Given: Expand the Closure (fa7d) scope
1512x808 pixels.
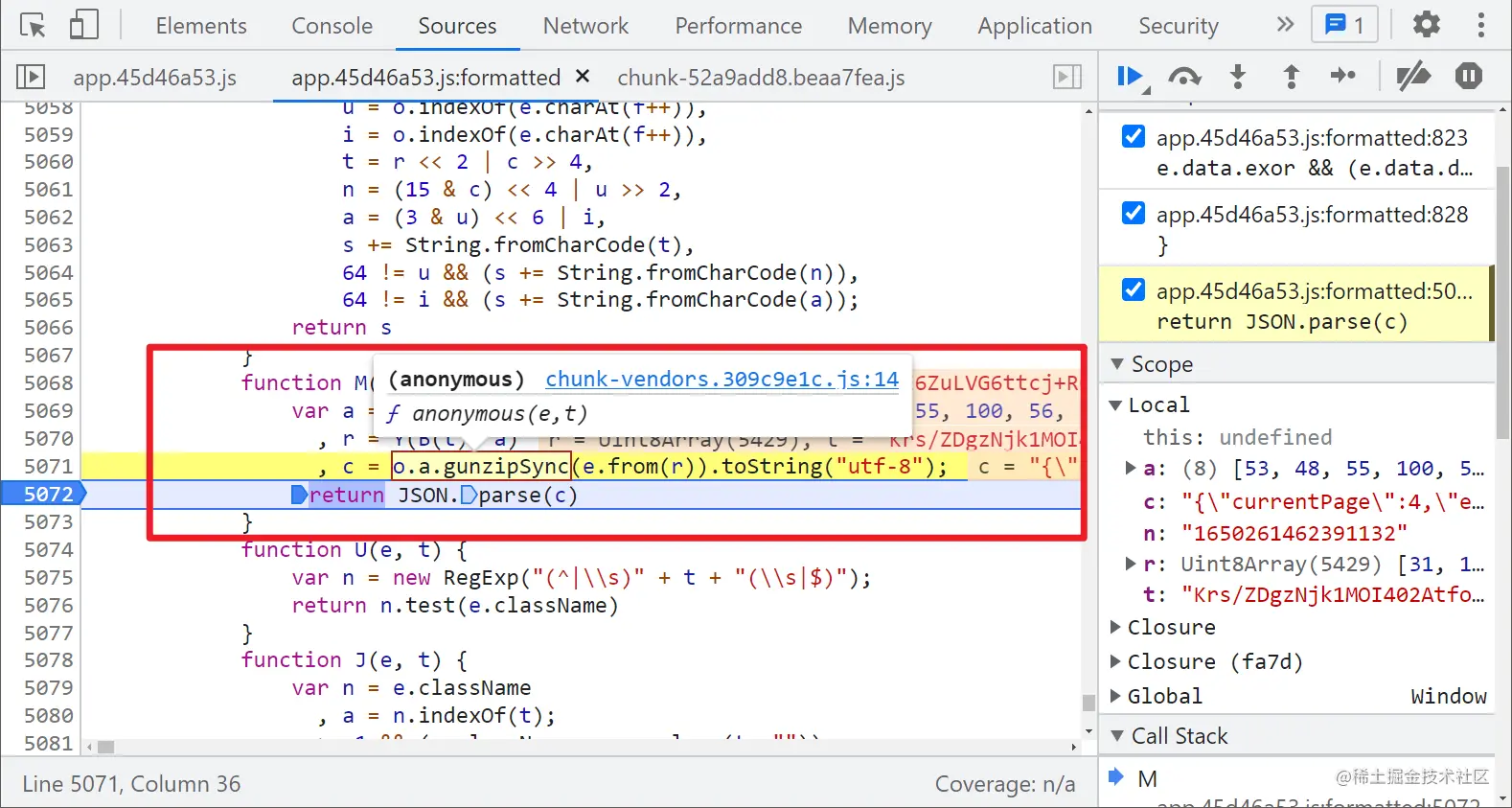Looking at the screenshot, I should (1115, 661).
